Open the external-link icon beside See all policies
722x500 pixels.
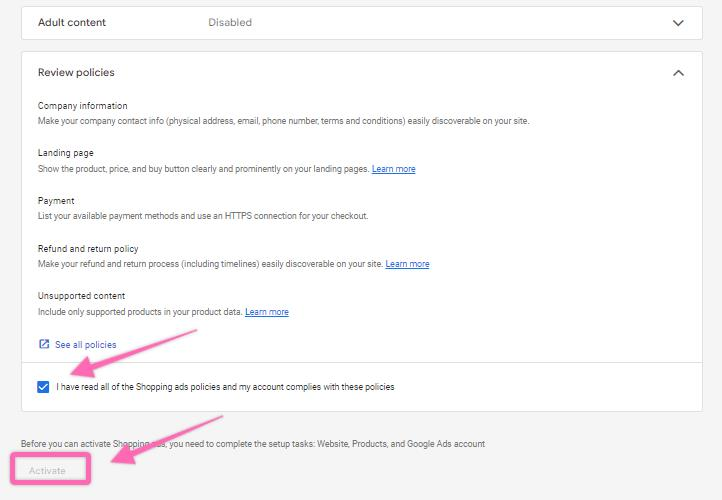44,345
